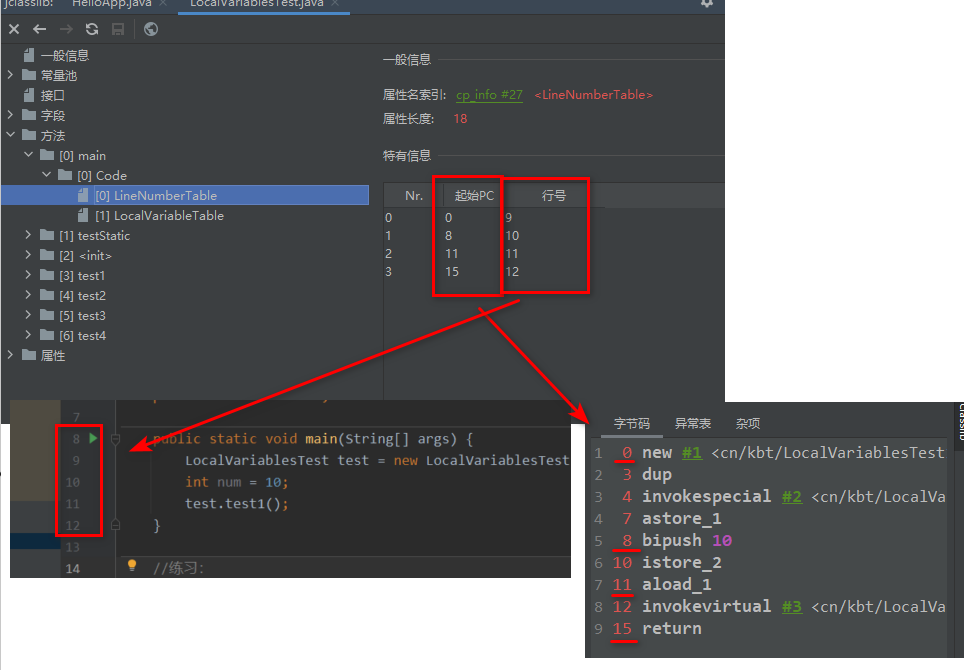Click the Nr. column header

click(414, 195)
